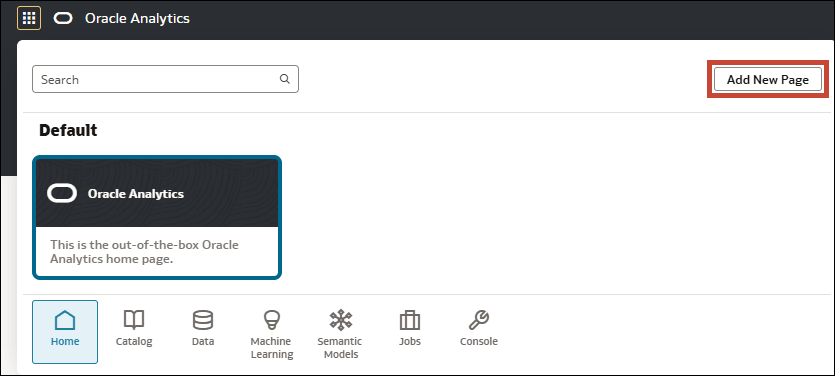Click the out-of-the-box home page description text
Image resolution: width=835 pixels, height=376 pixels.
tap(144, 252)
